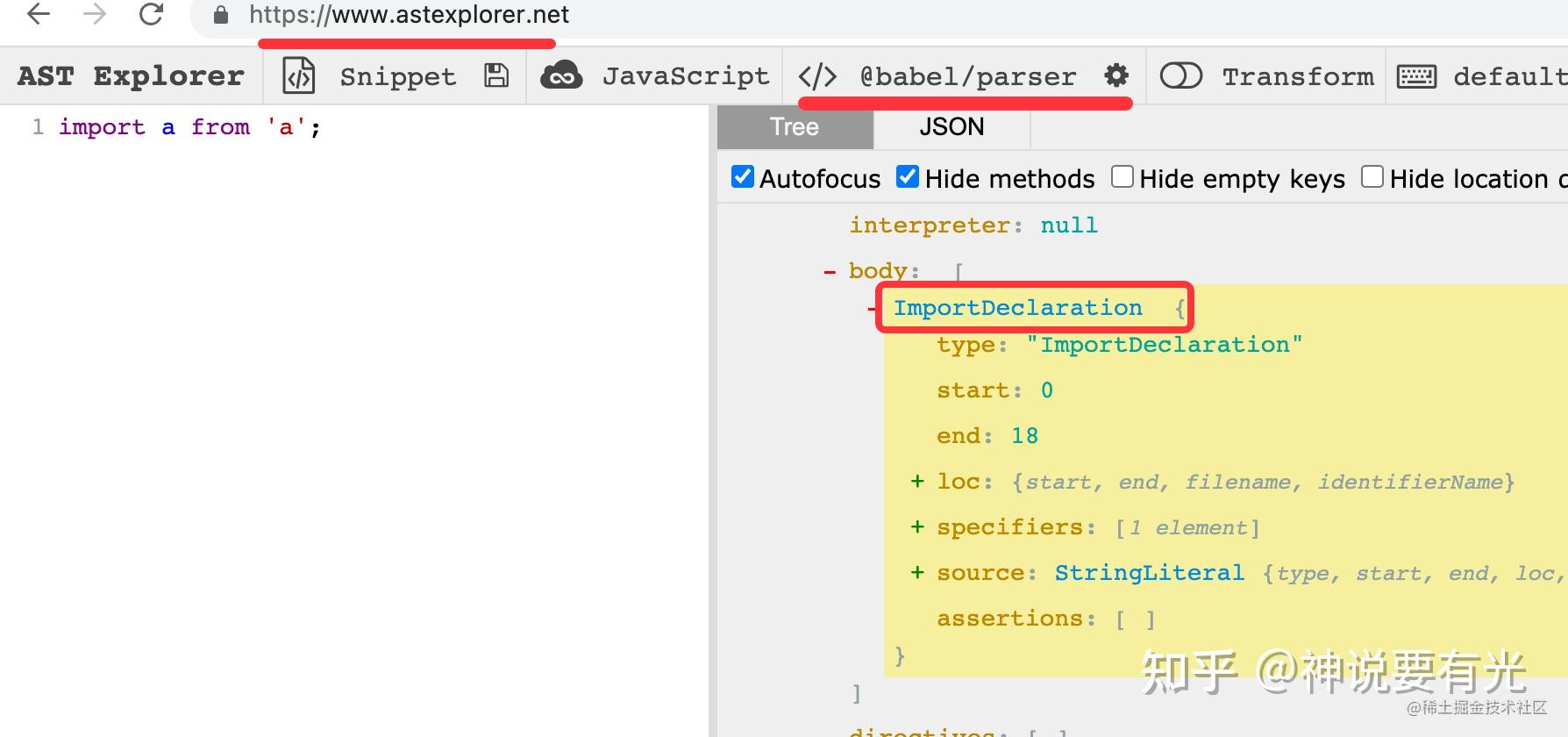Click the JavaScript cloud language icon
This screenshot has width=1568, height=737.
click(x=561, y=76)
